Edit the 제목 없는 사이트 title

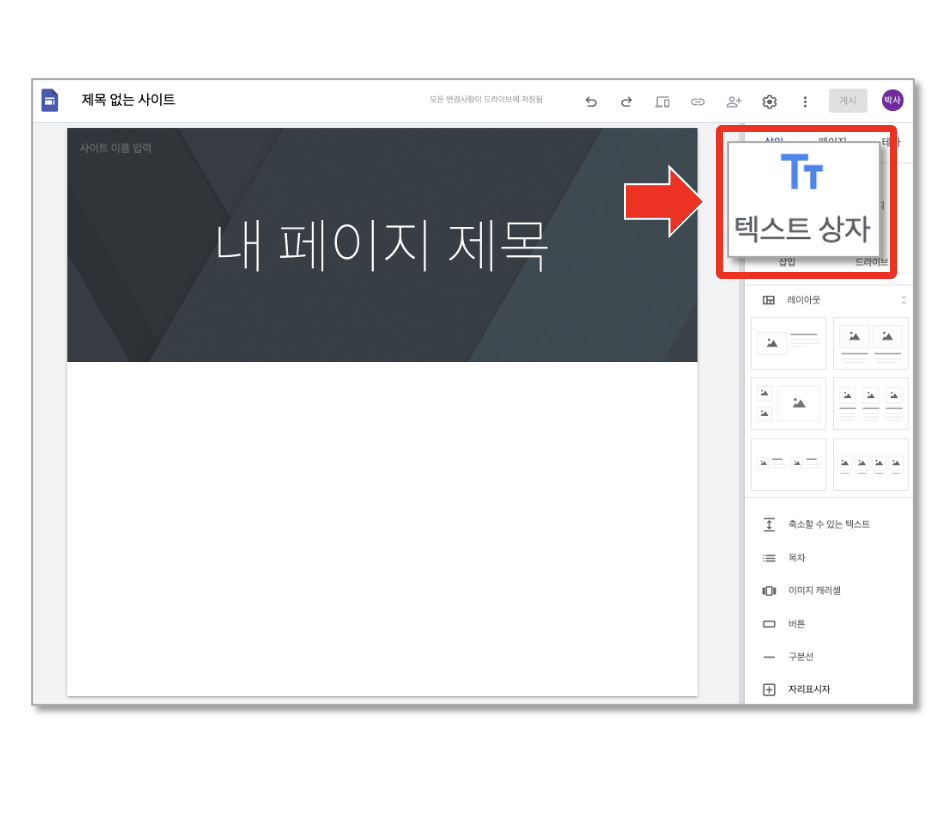point(128,100)
